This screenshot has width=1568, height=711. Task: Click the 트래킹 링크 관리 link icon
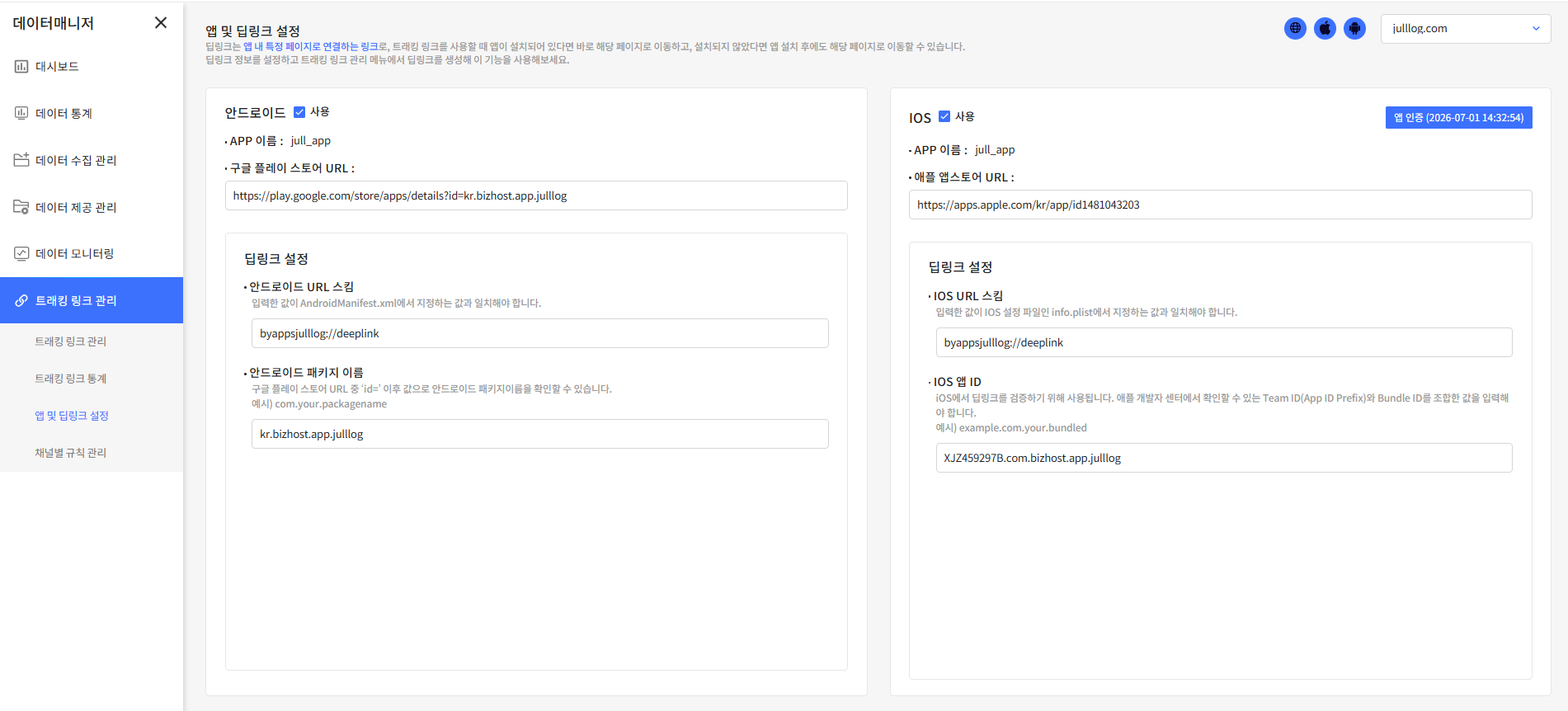[21, 301]
